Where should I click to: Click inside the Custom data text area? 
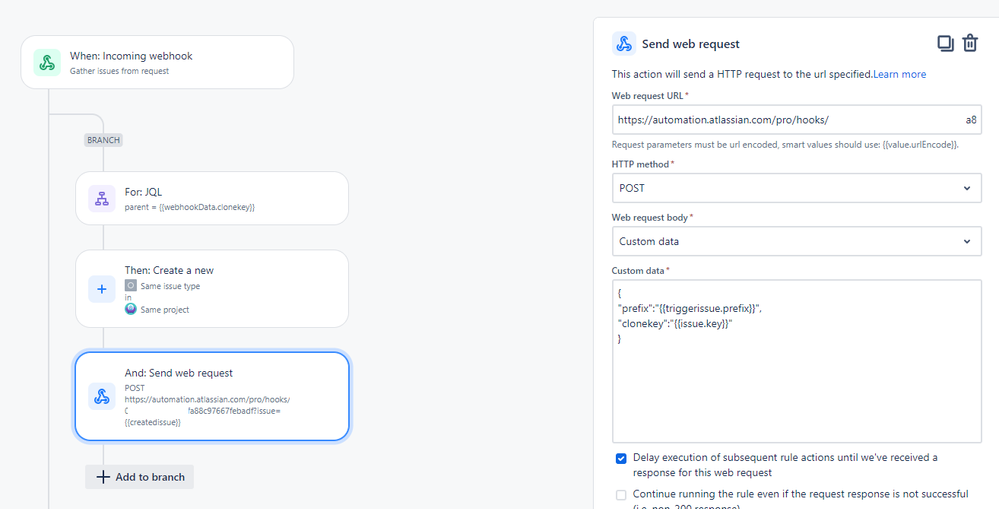point(796,361)
